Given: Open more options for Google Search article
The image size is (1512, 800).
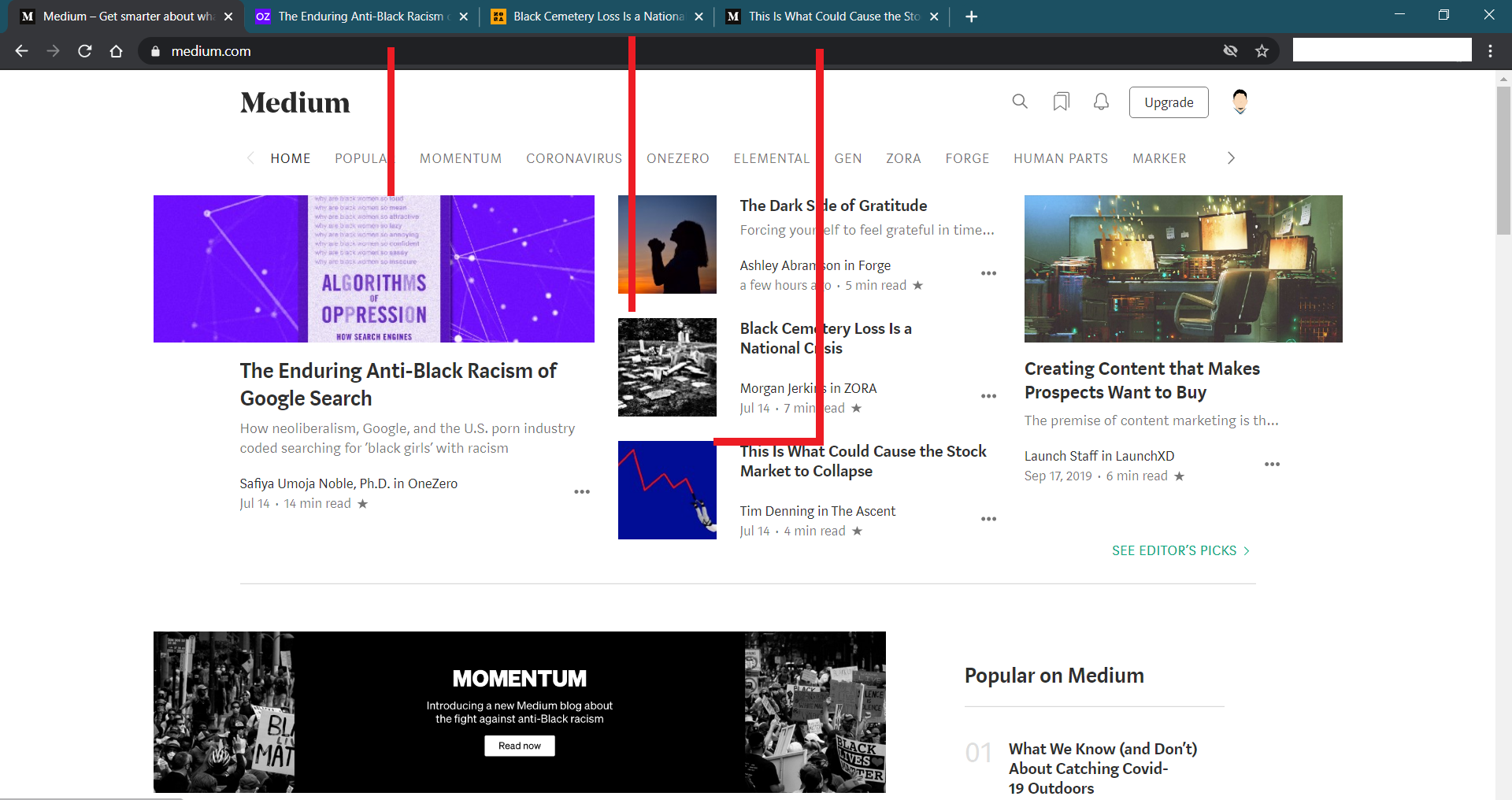Looking at the screenshot, I should (x=582, y=492).
